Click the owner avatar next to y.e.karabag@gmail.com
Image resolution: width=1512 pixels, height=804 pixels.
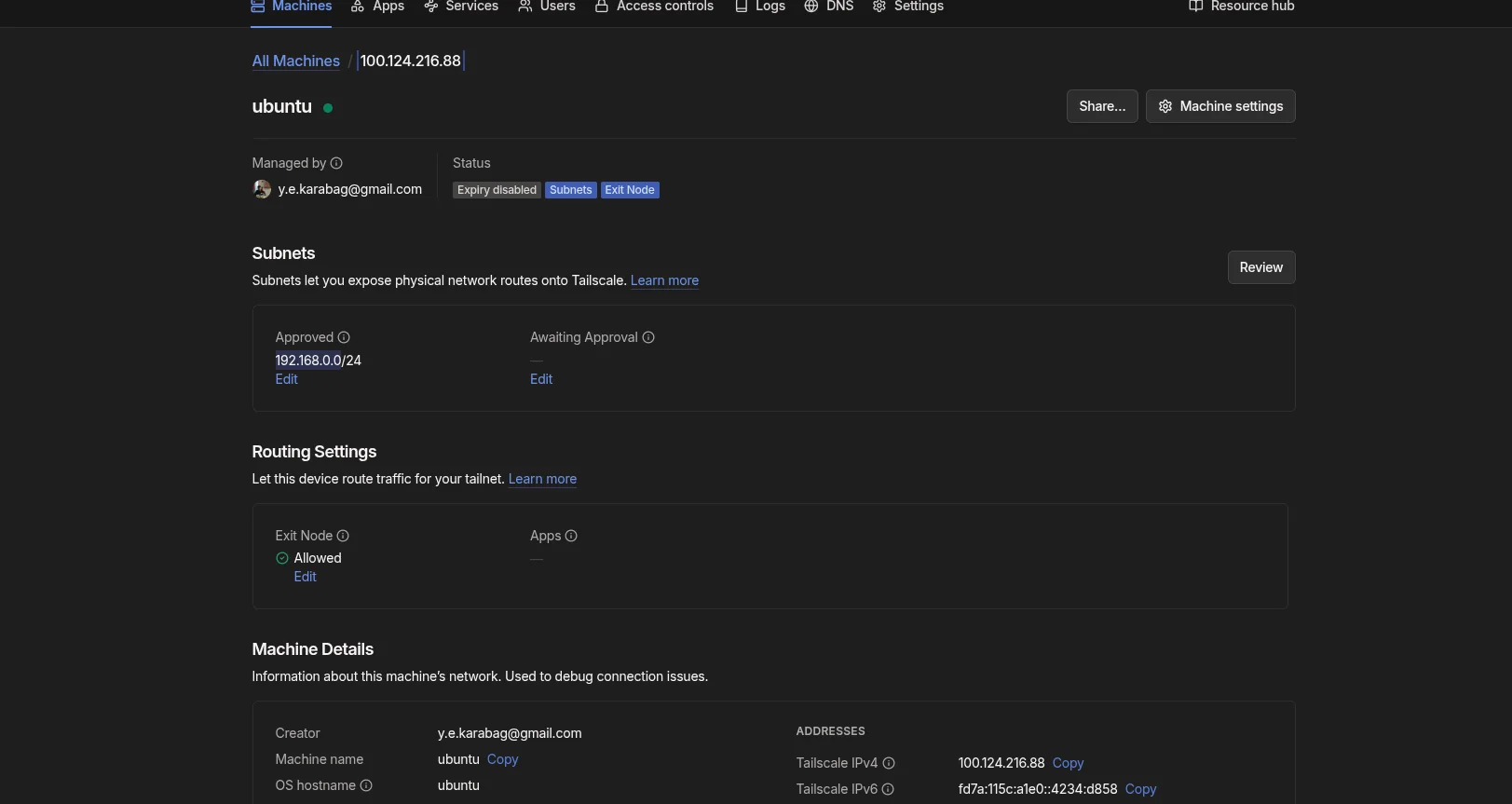point(262,189)
